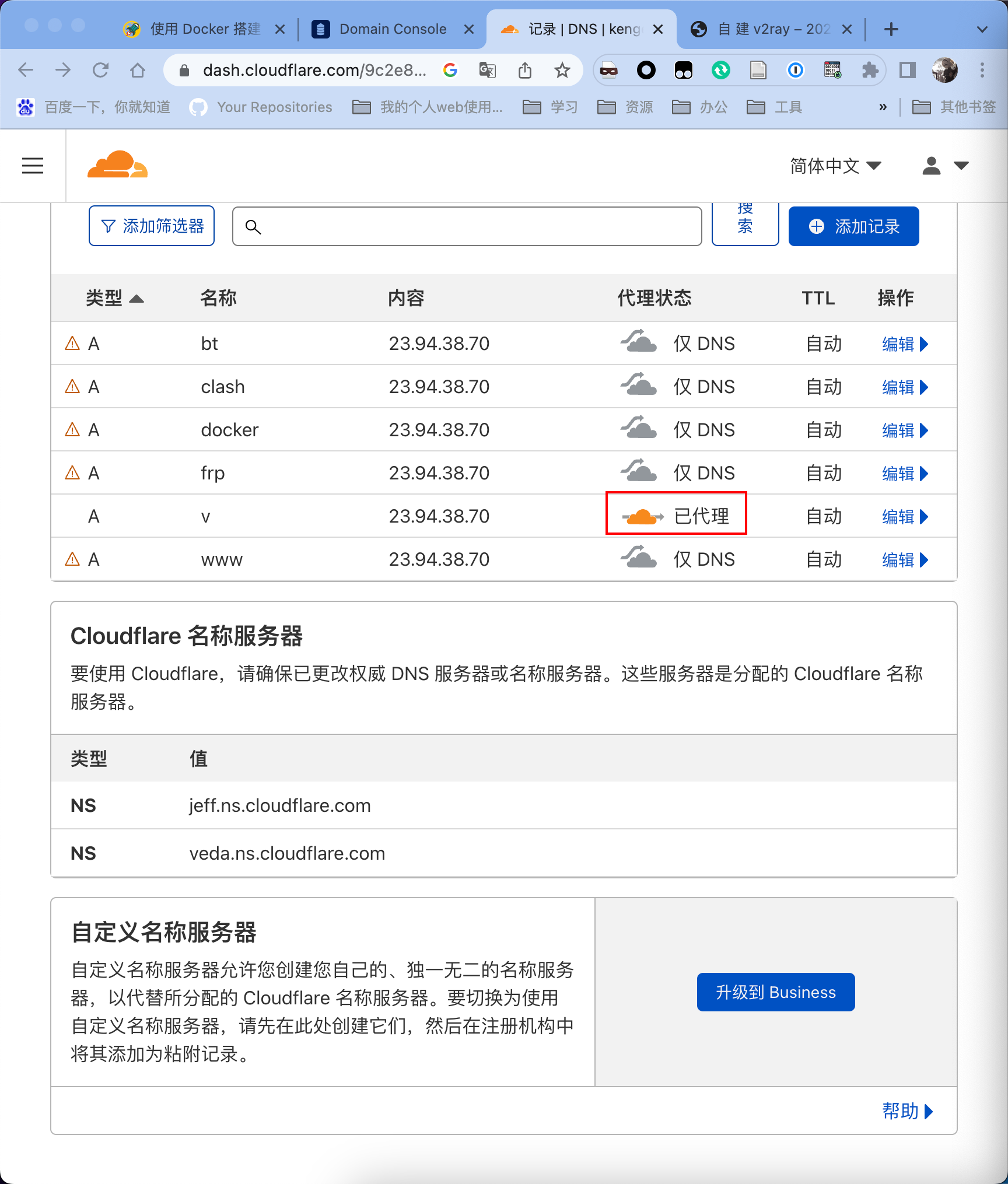This screenshot has width=1008, height=1184.
Task: Open the green circular-arrows extension icon
Action: click(721, 71)
